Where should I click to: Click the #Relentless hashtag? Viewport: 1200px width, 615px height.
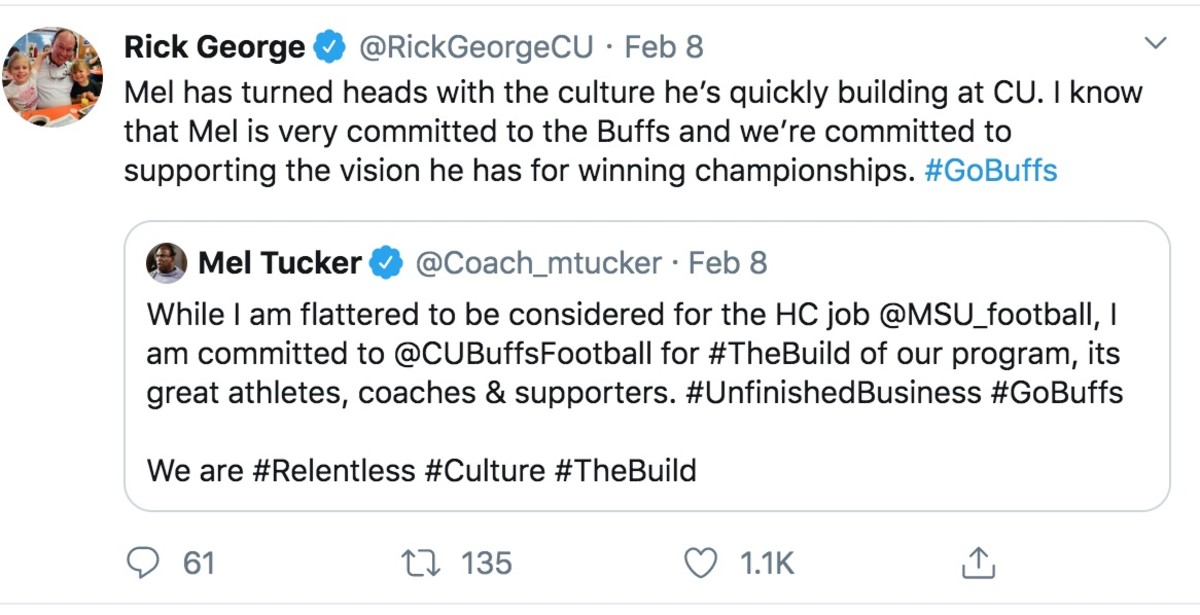point(333,470)
